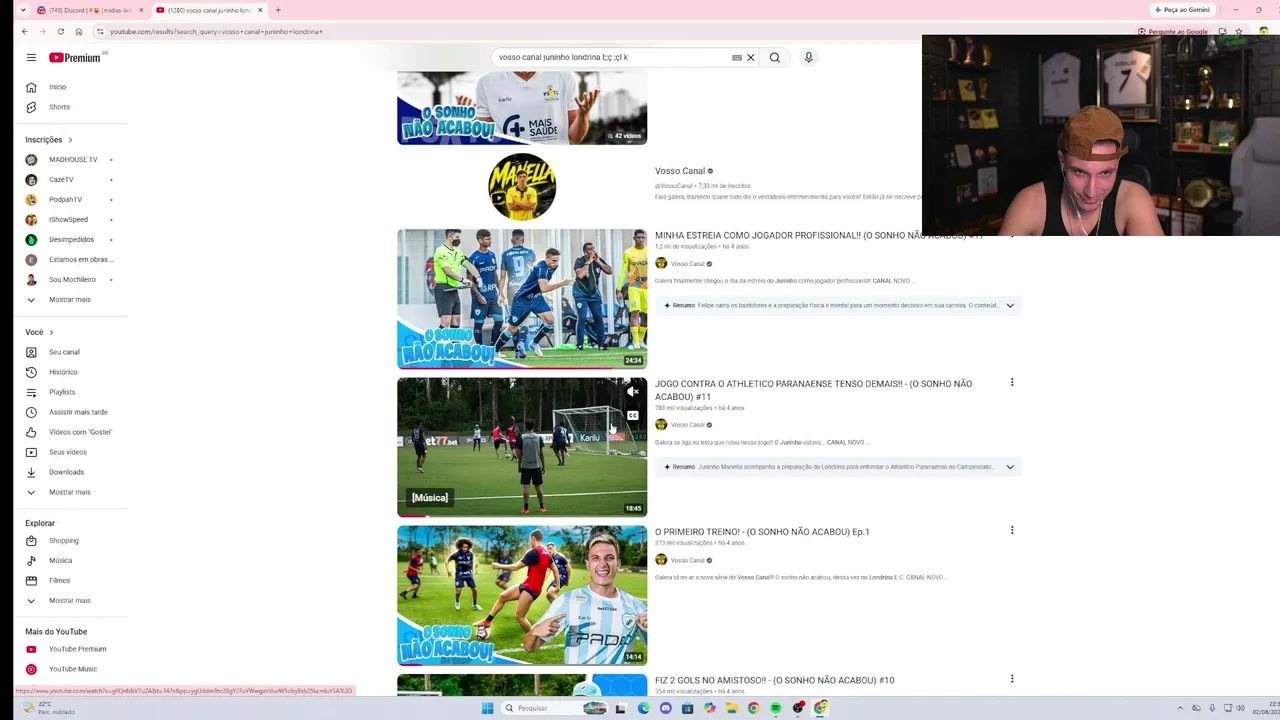Click the magnifier search button
The height and width of the screenshot is (720, 1280).
pos(775,58)
